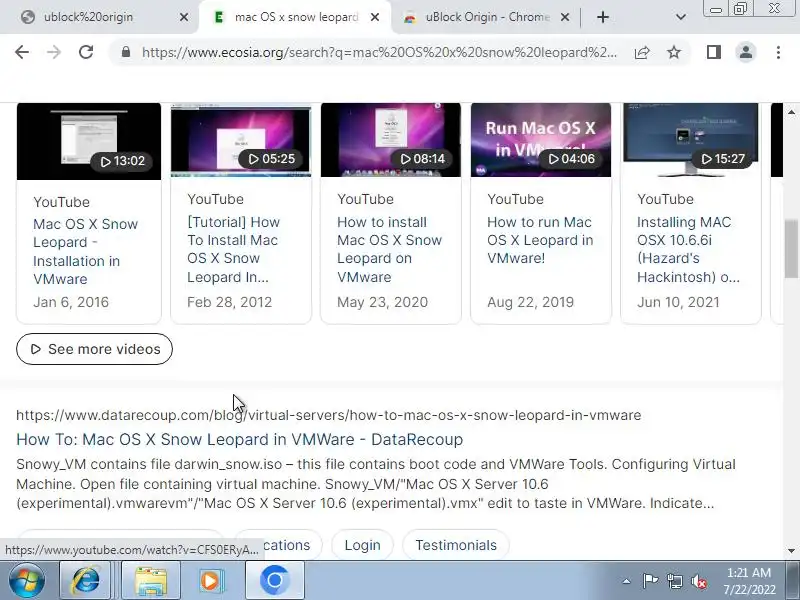The height and width of the screenshot is (600, 800).
Task: Open How to run Mac OS X Leopard in VMware!
Action: point(540,240)
